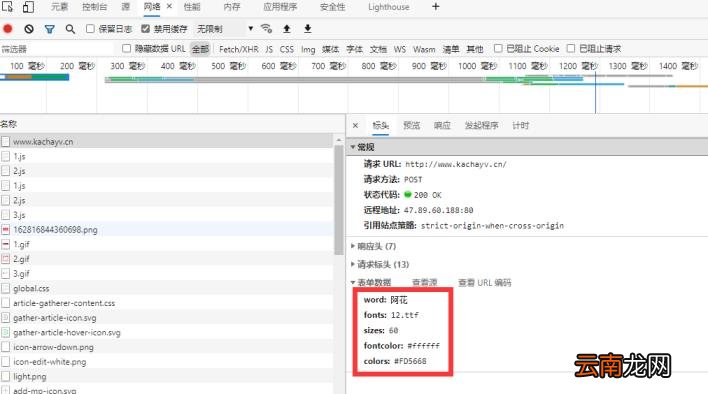The image size is (708, 394).
Task: Export HAR file with download arrow
Action: tap(307, 29)
